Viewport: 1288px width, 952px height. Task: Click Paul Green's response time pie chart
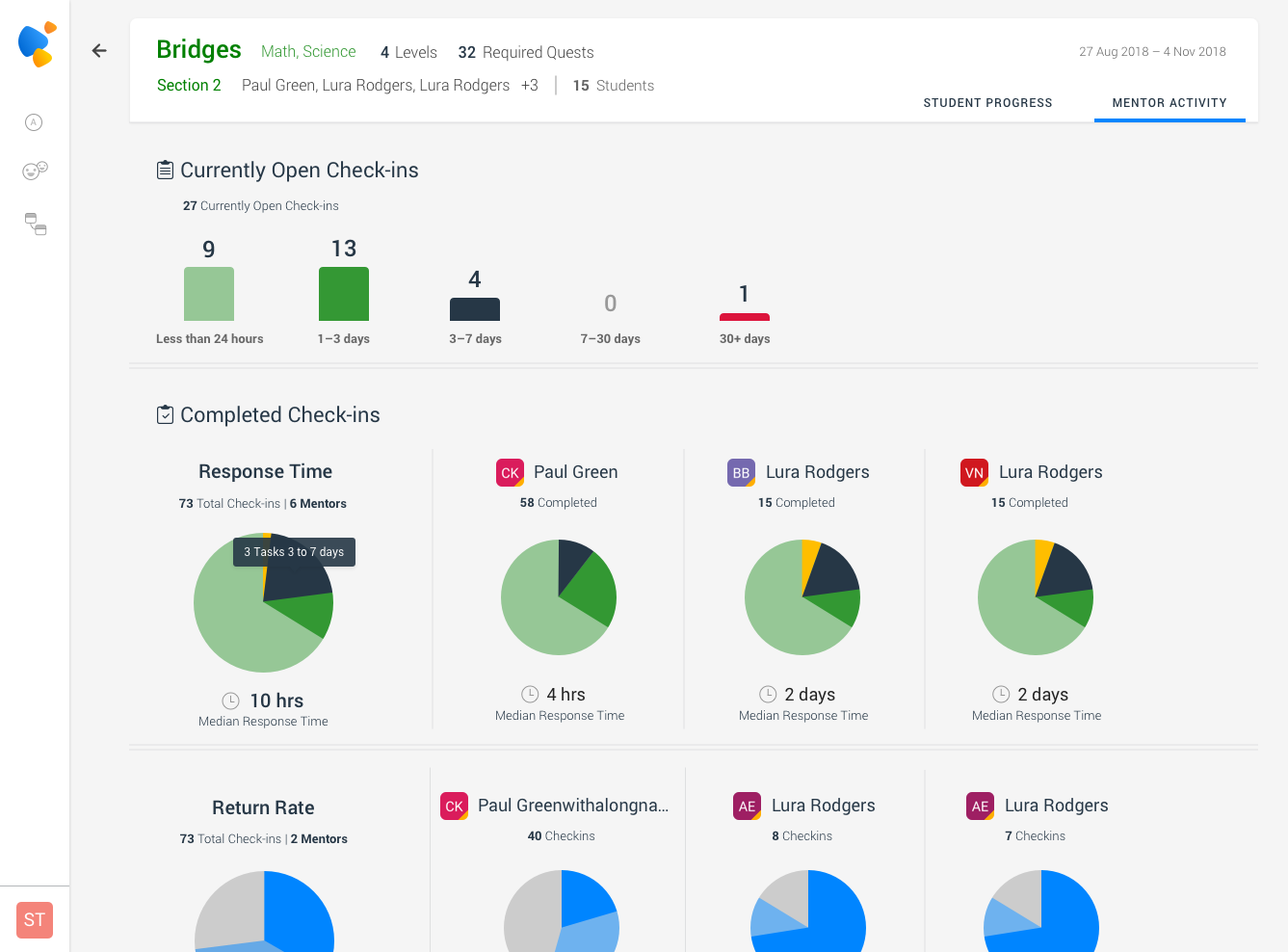tap(559, 597)
